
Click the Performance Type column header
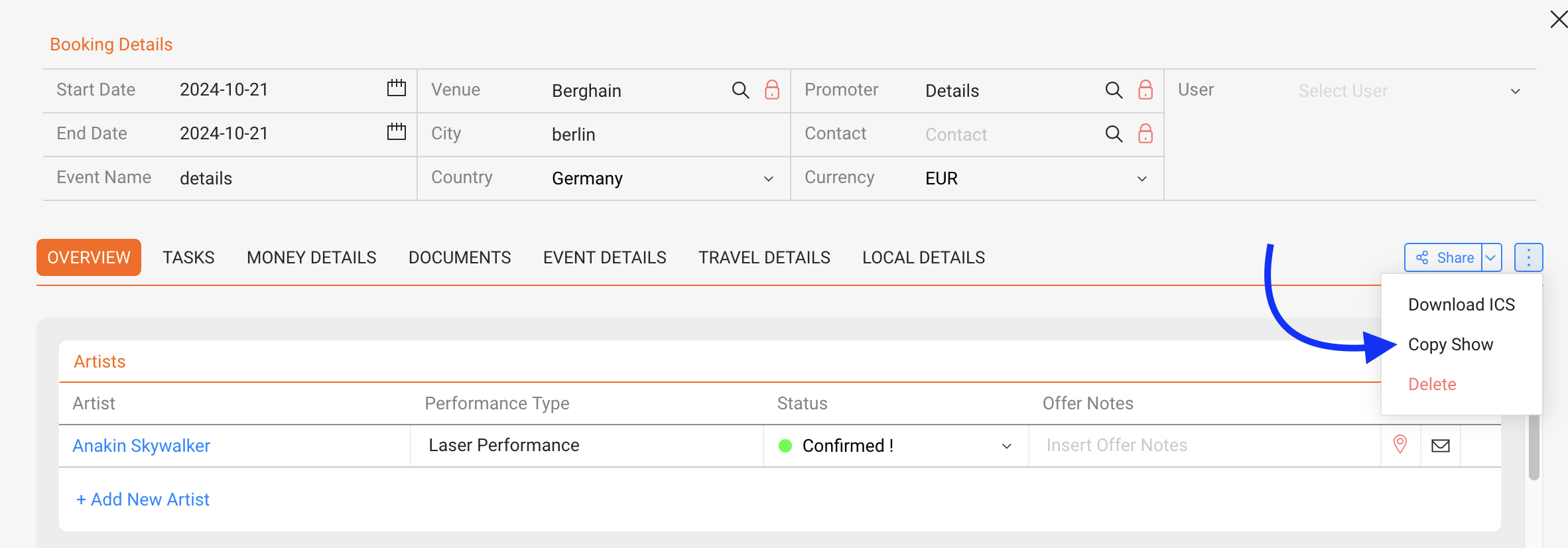[x=497, y=403]
